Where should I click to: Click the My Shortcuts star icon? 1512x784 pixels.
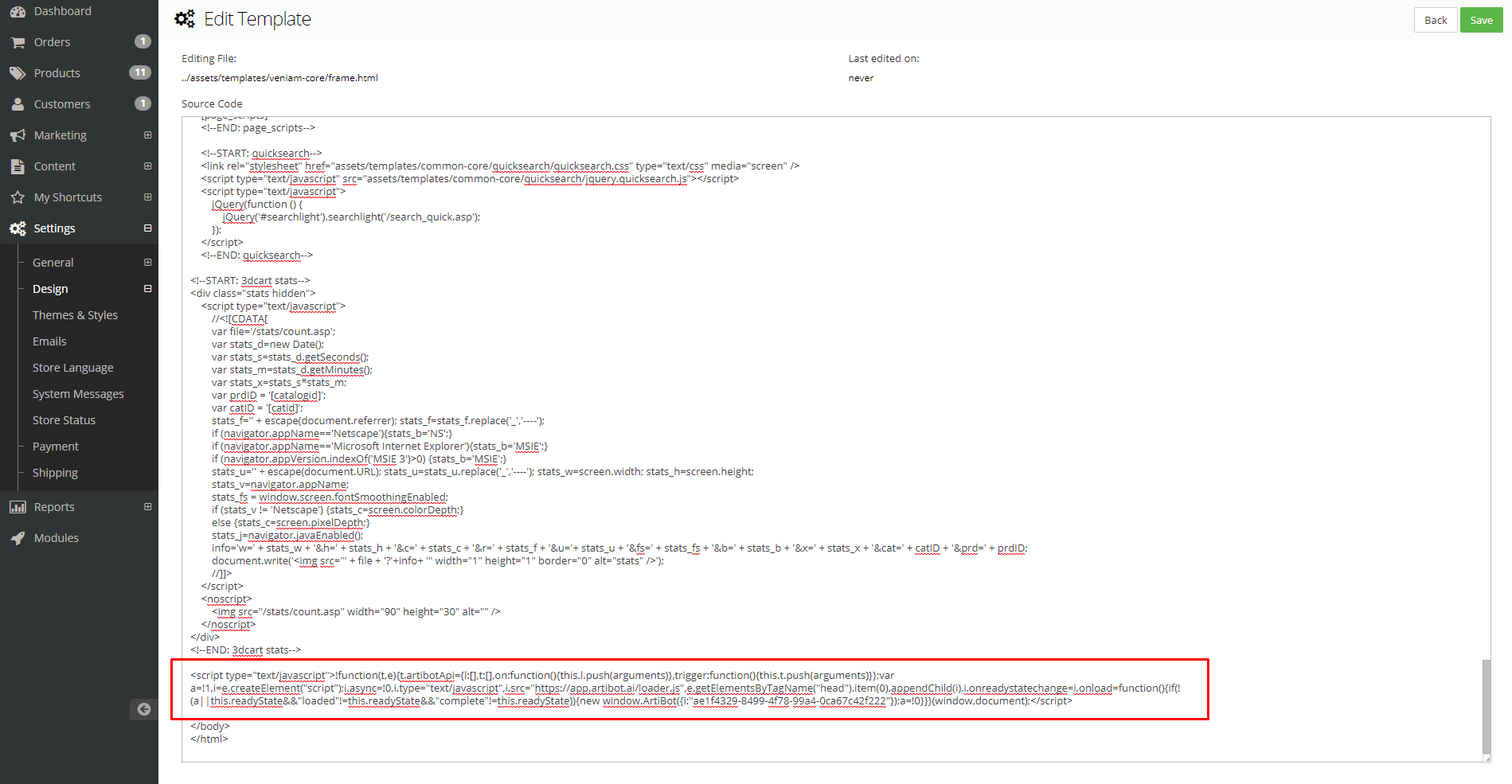pos(18,197)
